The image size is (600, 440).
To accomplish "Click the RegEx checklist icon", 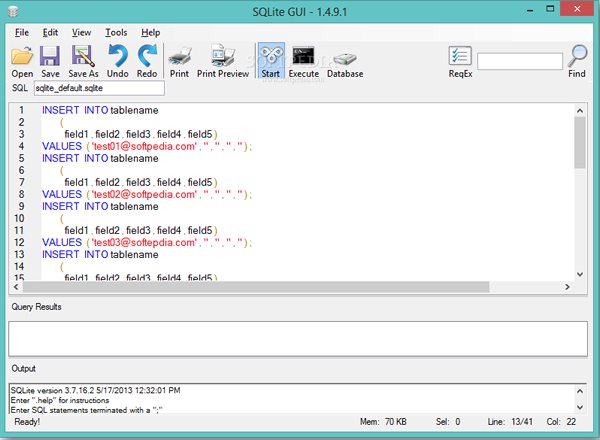I will (460, 56).
